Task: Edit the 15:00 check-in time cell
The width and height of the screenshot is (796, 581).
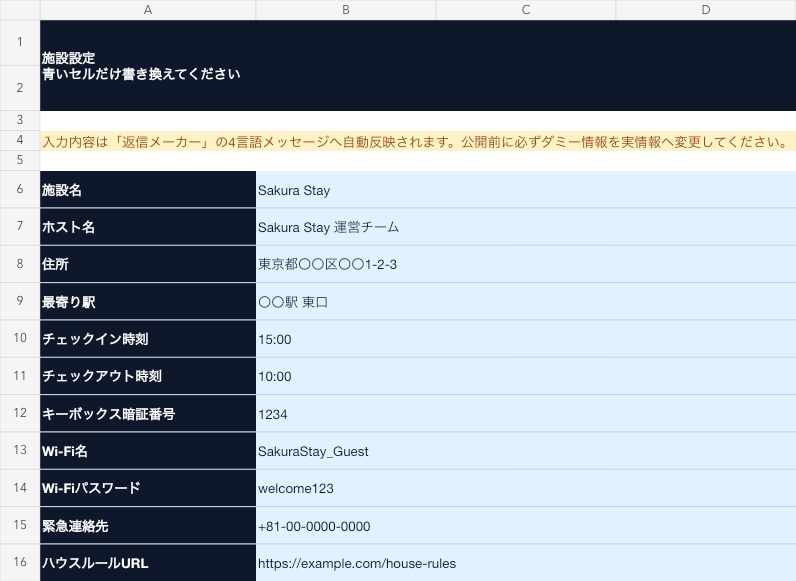Action: 526,339
